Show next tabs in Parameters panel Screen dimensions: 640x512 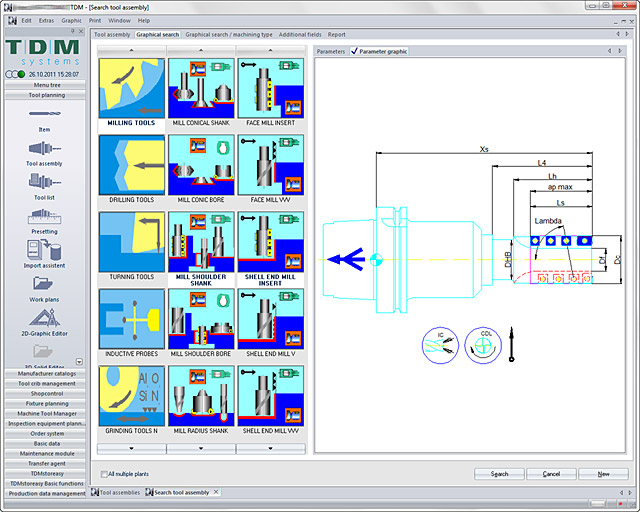pos(620,51)
